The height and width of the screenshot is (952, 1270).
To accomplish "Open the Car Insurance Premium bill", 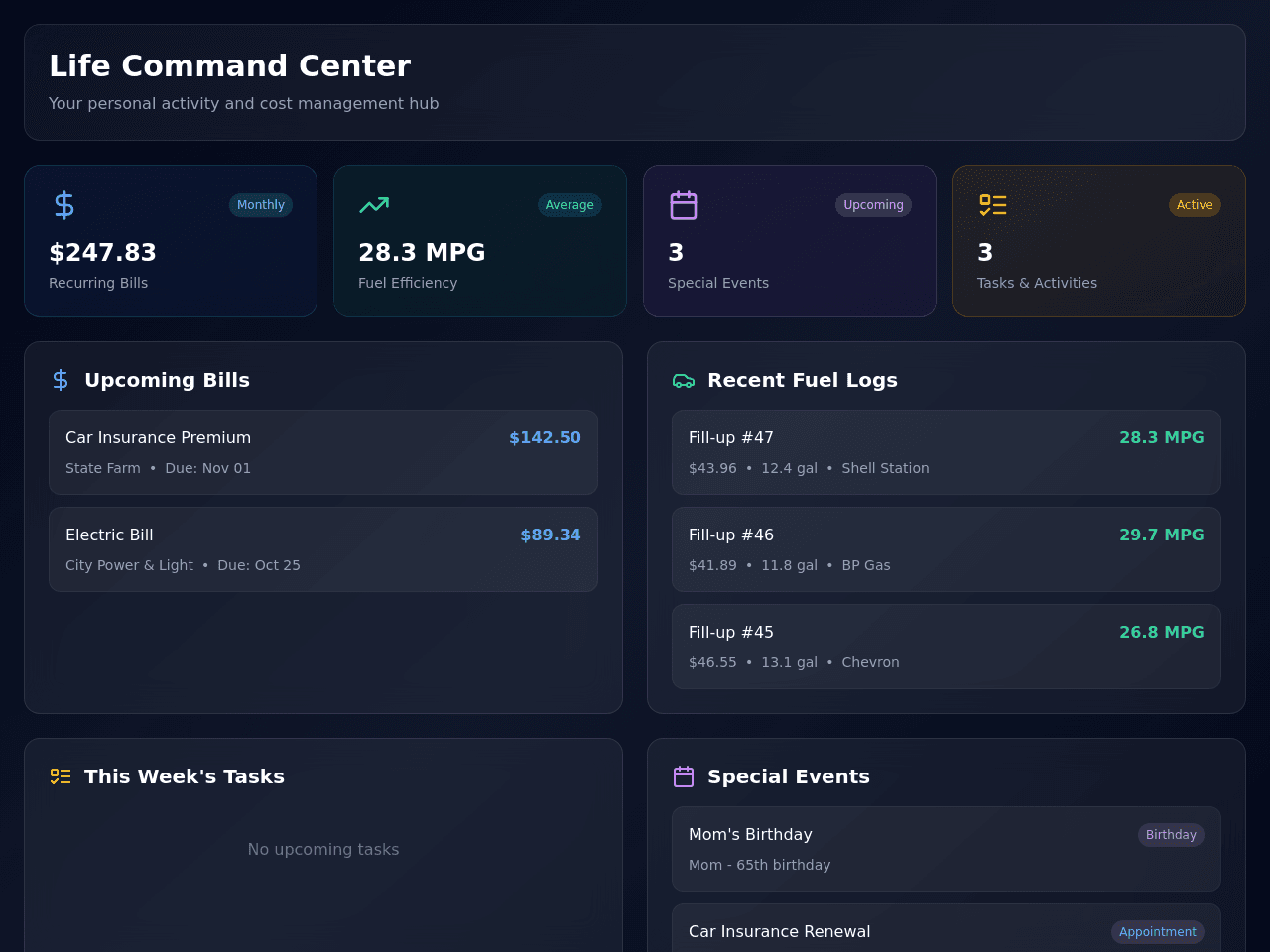I will click(x=323, y=452).
